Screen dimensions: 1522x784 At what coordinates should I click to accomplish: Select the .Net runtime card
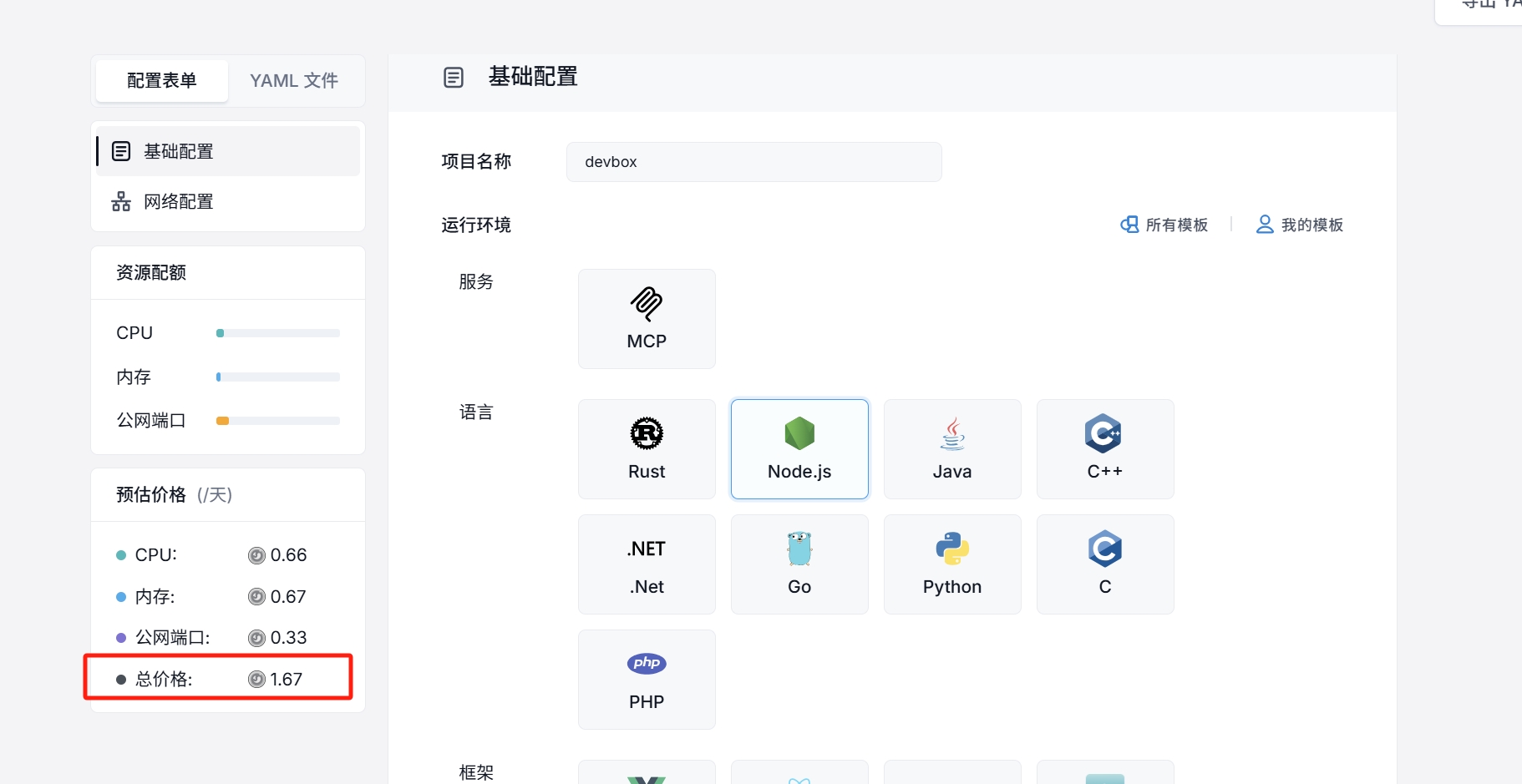[x=647, y=564]
